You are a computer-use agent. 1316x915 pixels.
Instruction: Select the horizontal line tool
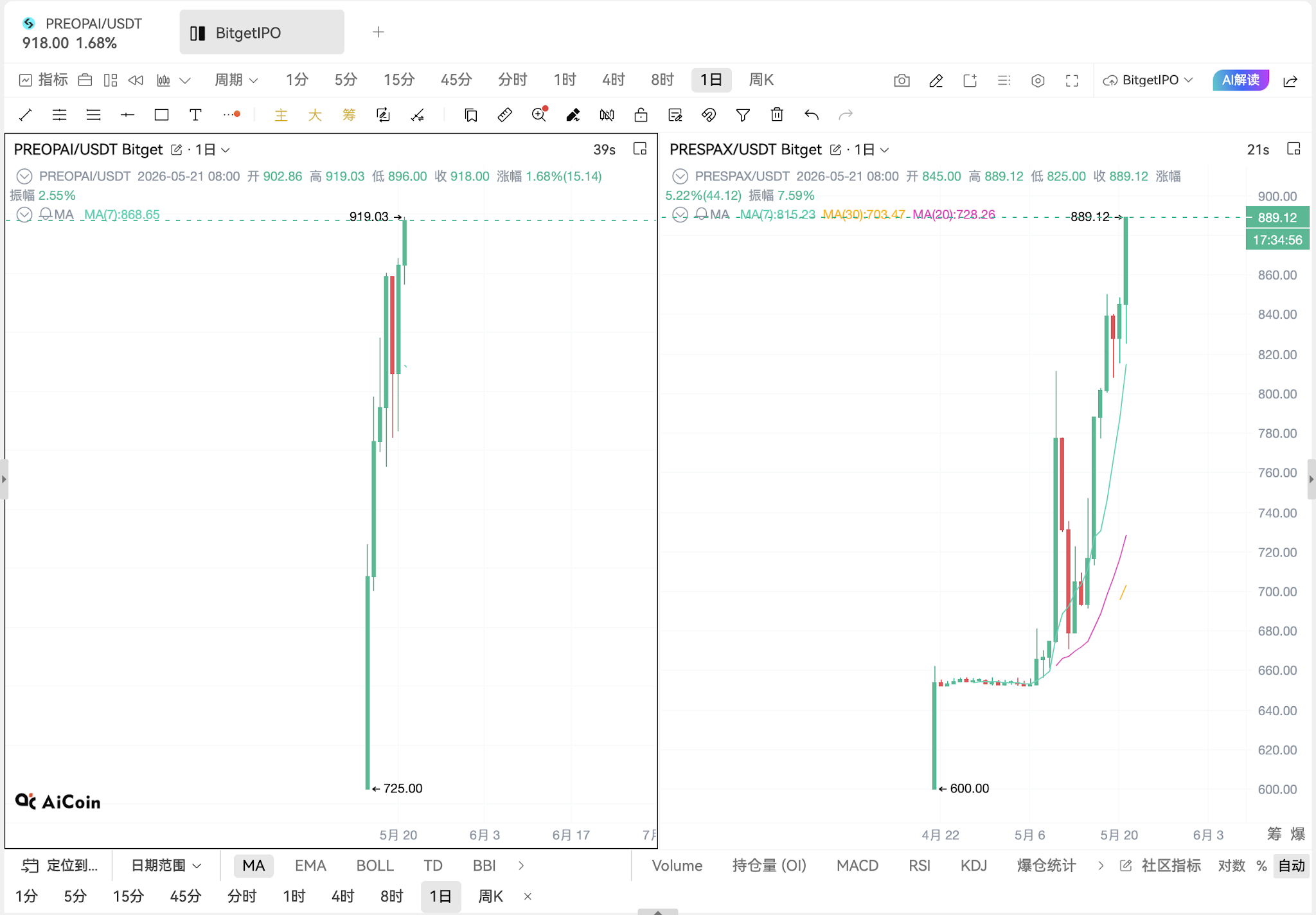click(127, 115)
